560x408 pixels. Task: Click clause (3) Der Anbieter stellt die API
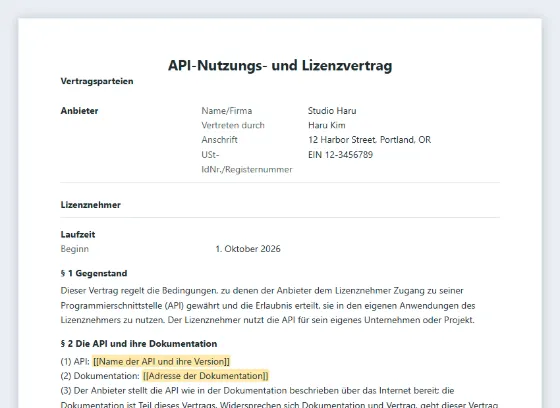pyautogui.click(x=279, y=398)
